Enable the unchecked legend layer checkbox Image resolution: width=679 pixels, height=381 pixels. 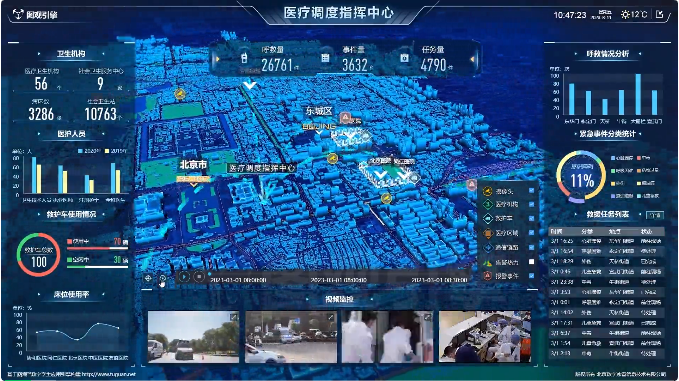point(531,262)
